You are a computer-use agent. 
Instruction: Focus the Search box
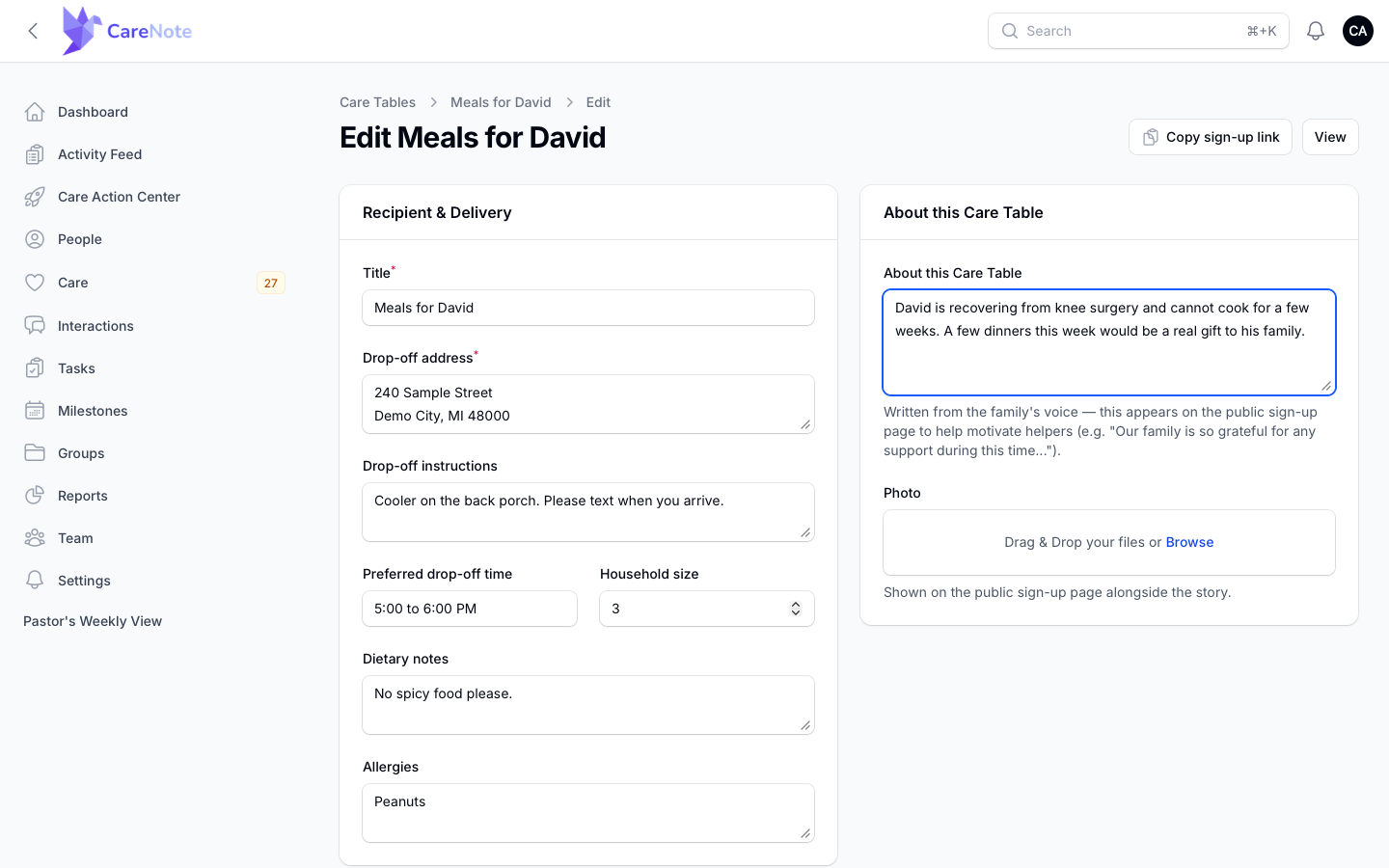(1138, 31)
